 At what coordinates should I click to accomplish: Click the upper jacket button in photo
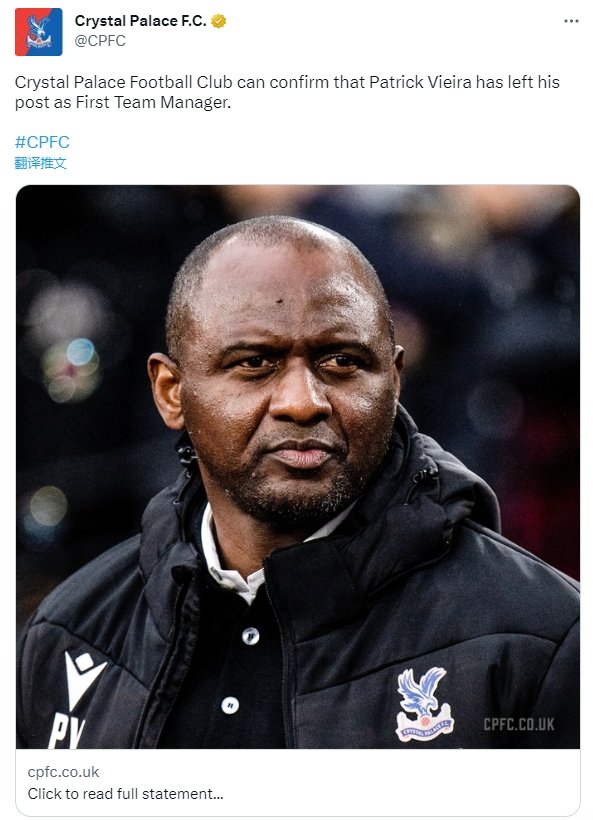point(250,635)
